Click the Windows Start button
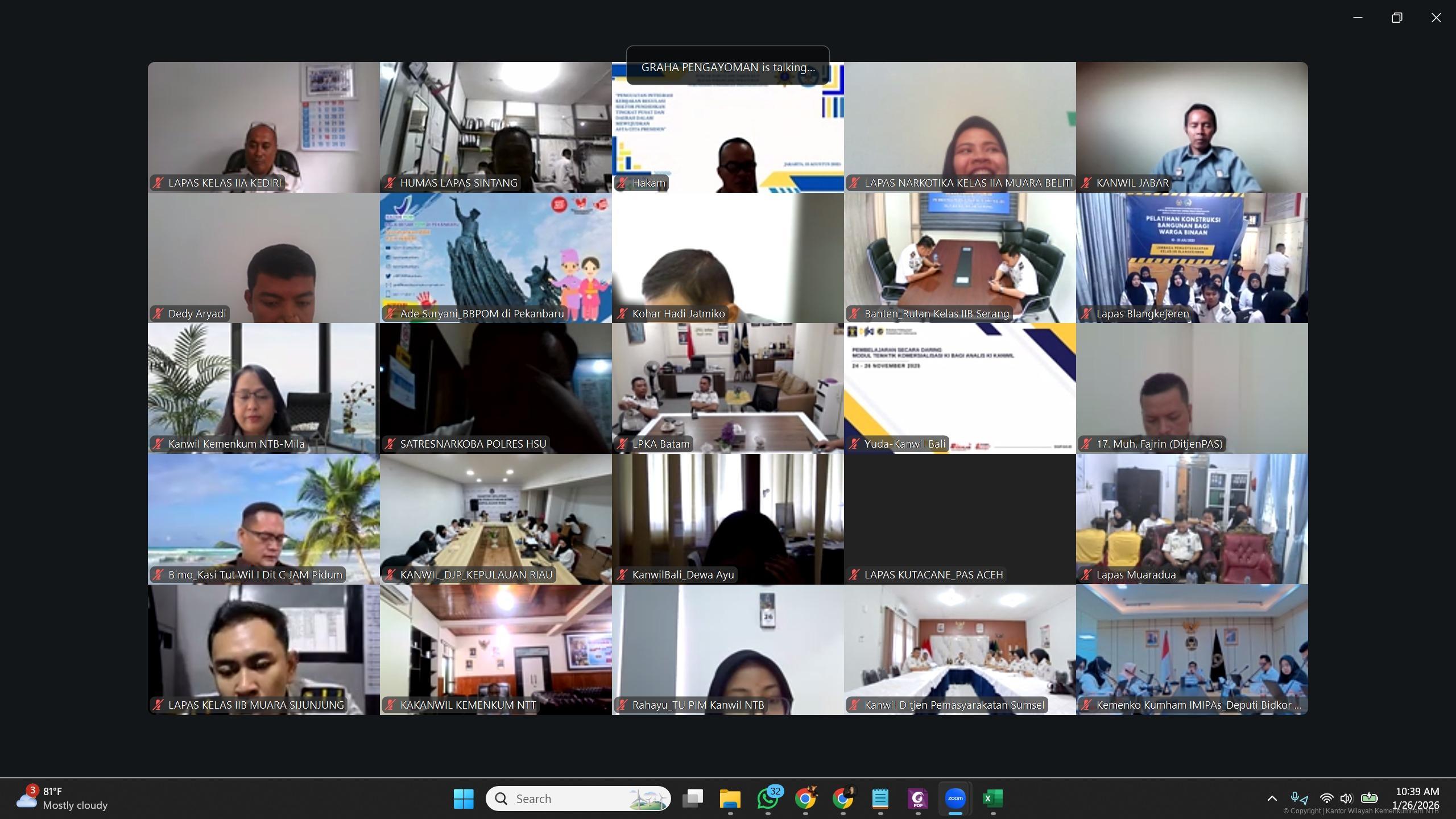Image resolution: width=1456 pixels, height=819 pixels. [464, 799]
